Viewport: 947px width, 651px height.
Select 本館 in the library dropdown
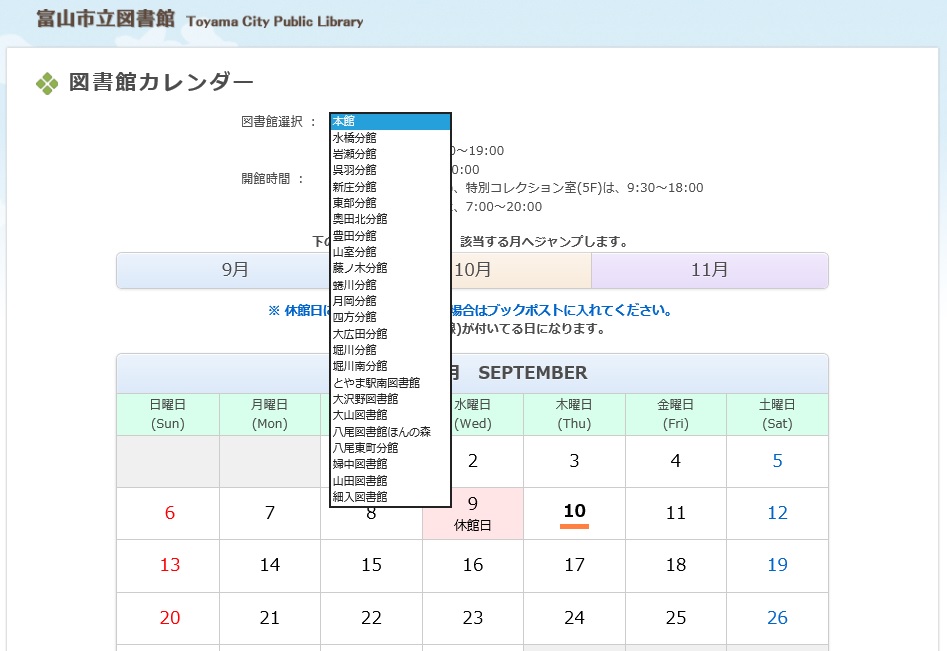390,121
